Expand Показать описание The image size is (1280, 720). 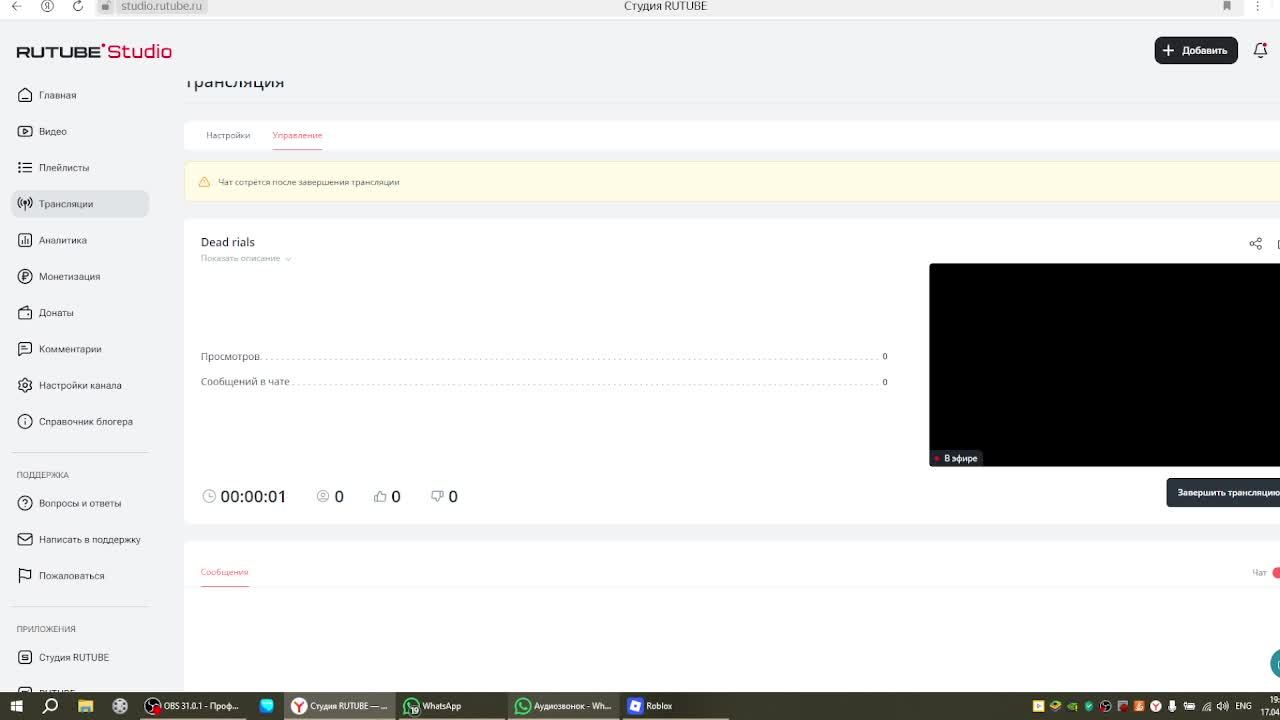[246, 258]
